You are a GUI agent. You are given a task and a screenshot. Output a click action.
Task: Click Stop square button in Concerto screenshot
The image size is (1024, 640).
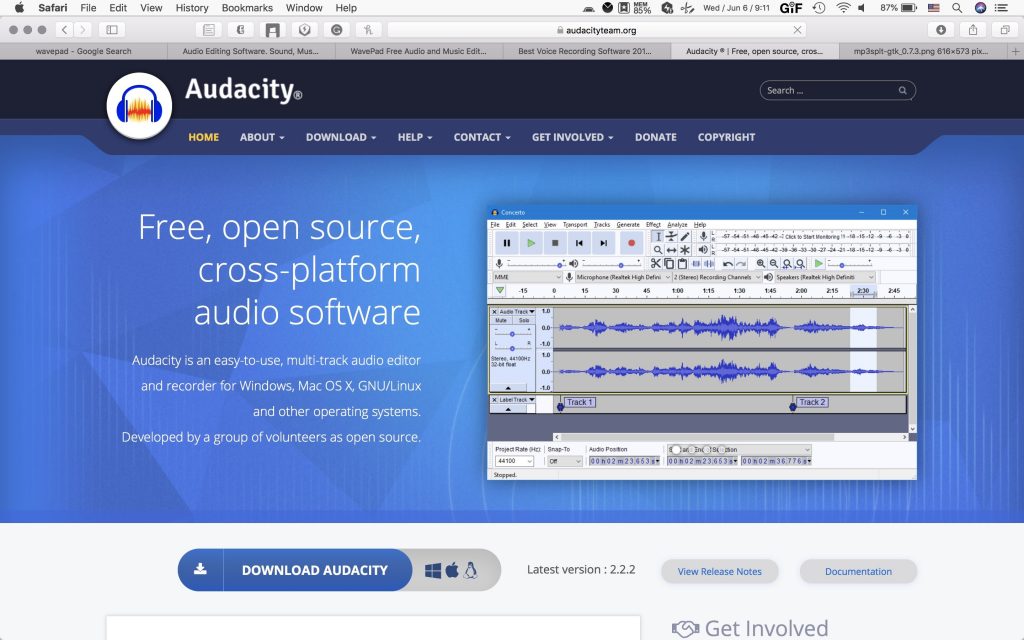click(x=555, y=243)
